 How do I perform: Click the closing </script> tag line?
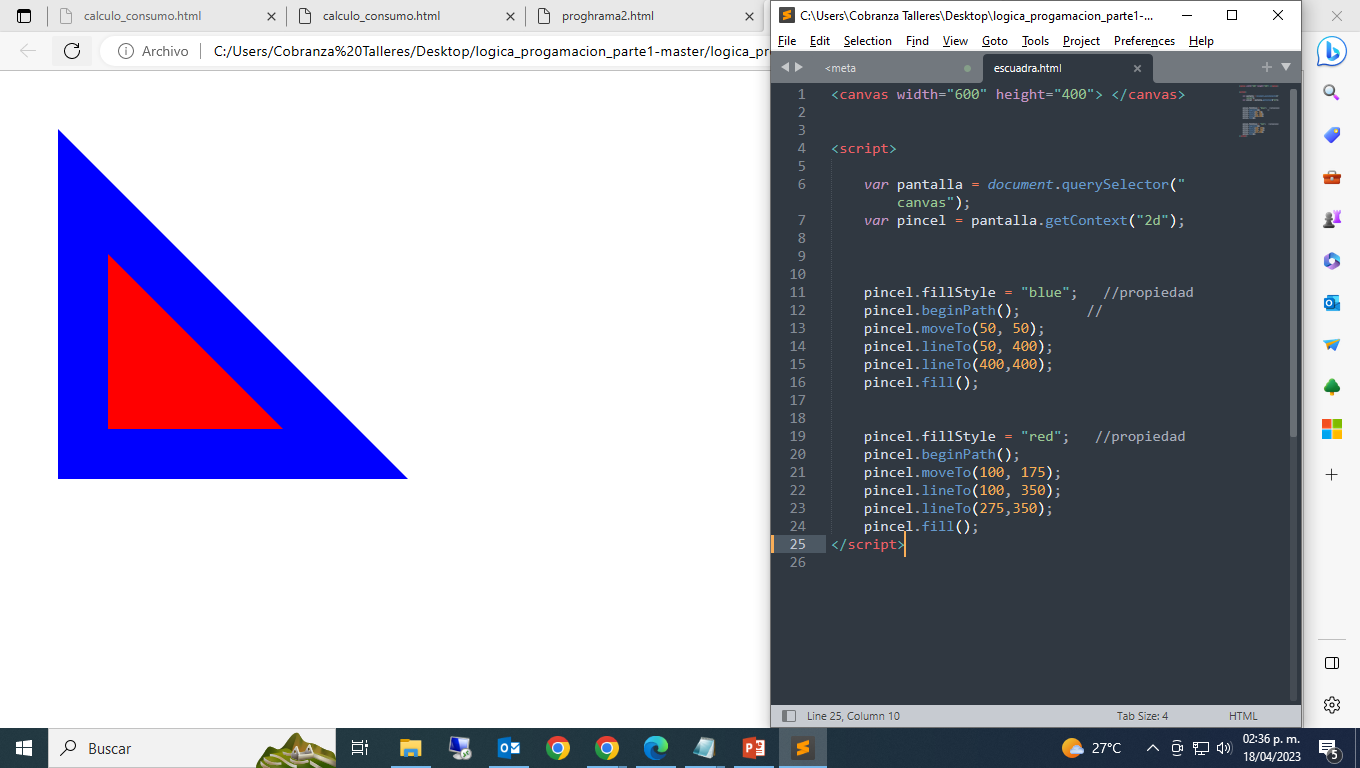click(868, 544)
